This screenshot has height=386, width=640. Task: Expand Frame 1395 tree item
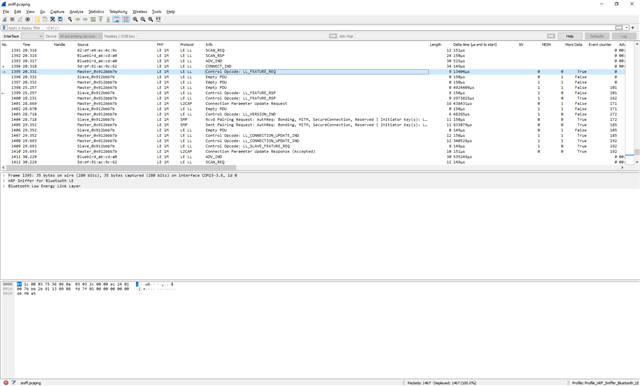pyautogui.click(x=4, y=175)
